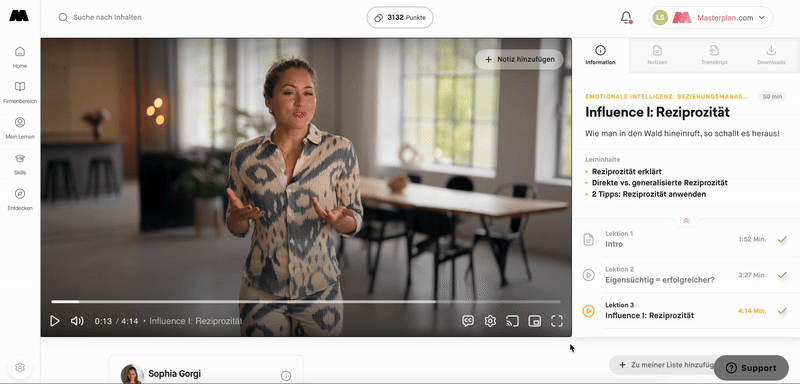Open the settings gear in sidebar bottom

pyautogui.click(x=20, y=367)
